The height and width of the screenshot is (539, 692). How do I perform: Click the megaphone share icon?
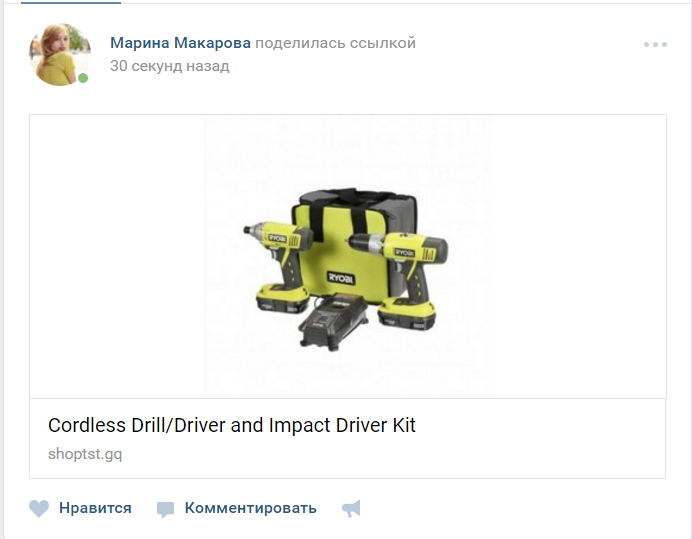[352, 509]
